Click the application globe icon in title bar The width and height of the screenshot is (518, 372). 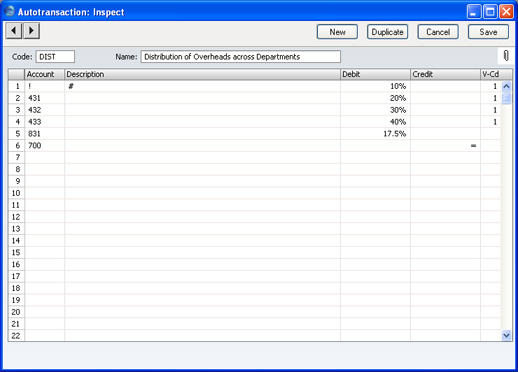(10, 11)
